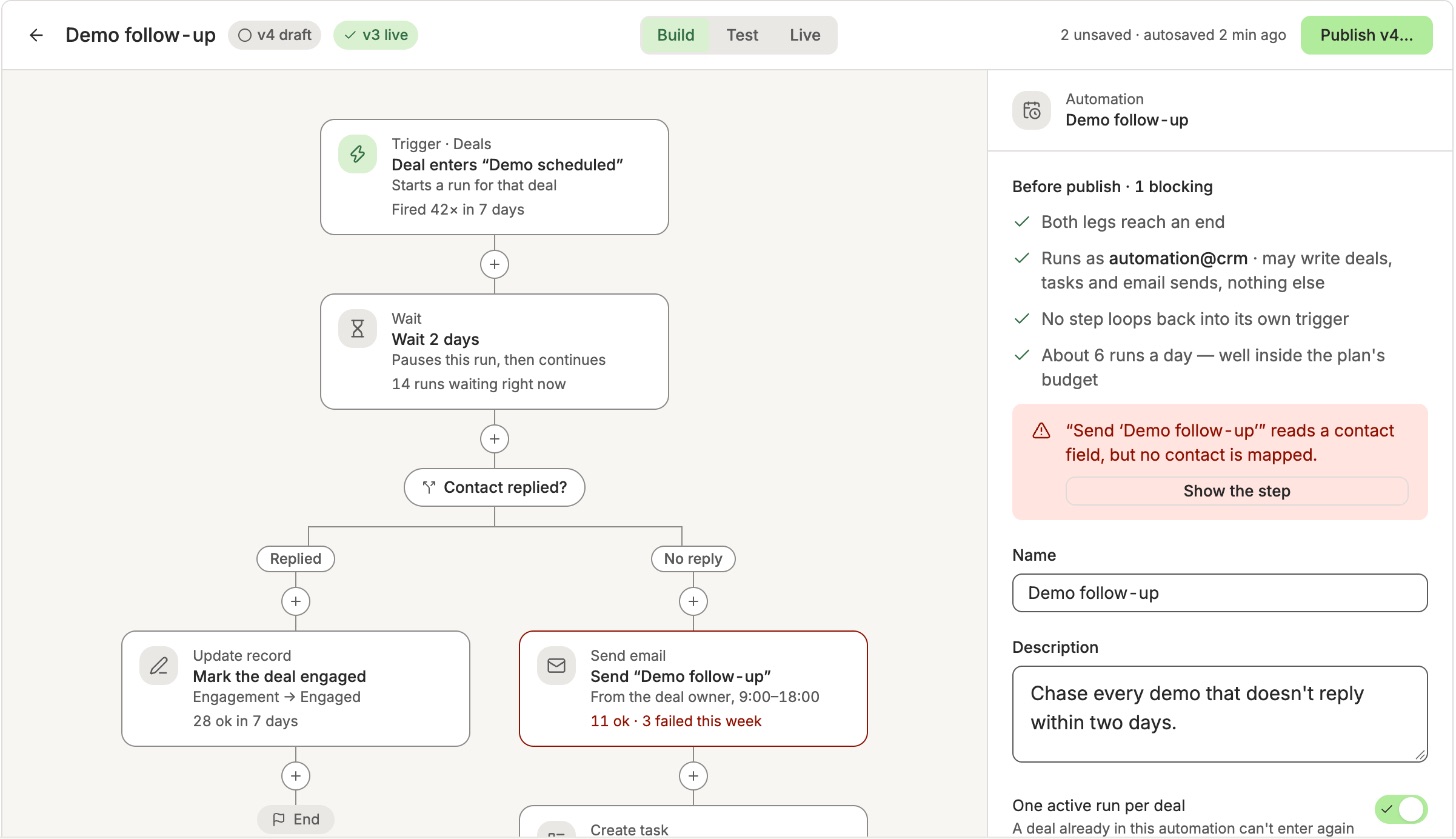Click the automation calendar icon in side panel
Screen dimensions: 1456x839
[x=1032, y=110]
